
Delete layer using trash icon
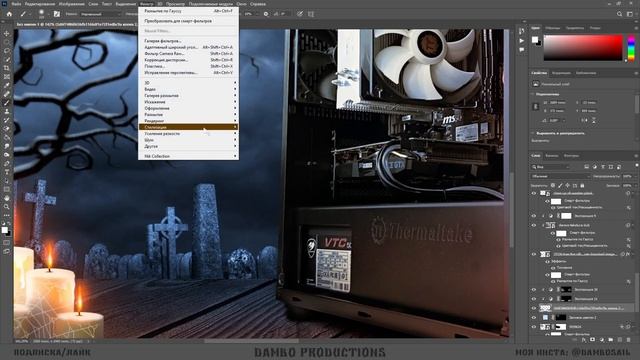(x=628, y=340)
